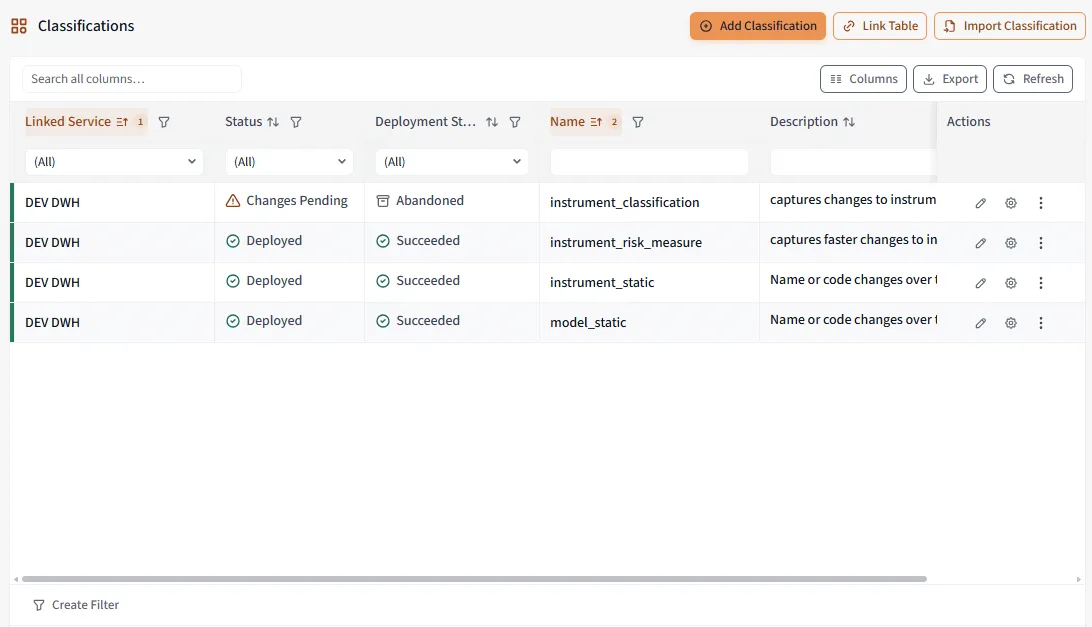The height and width of the screenshot is (627, 1092).
Task: Select instrument_classification name cell
Action: [649, 203]
